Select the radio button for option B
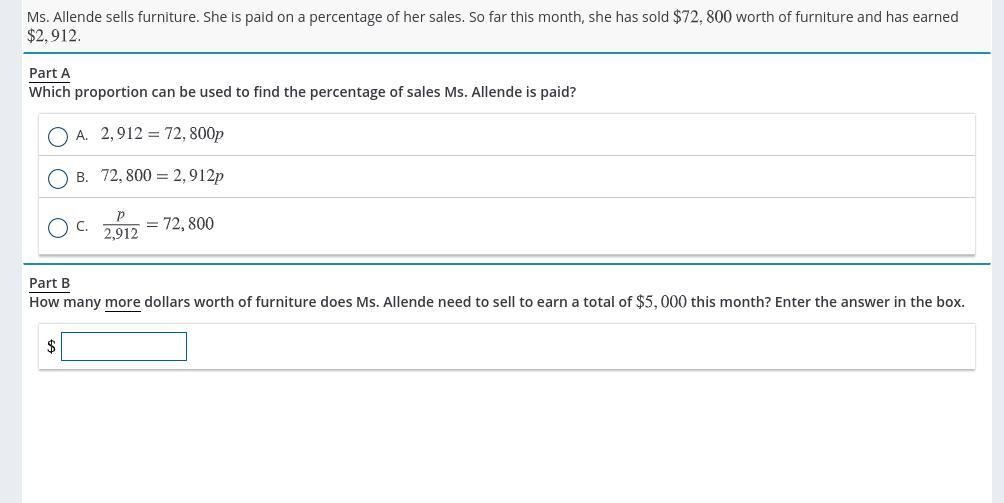Screen dimensions: 1004x503 [x=58, y=179]
